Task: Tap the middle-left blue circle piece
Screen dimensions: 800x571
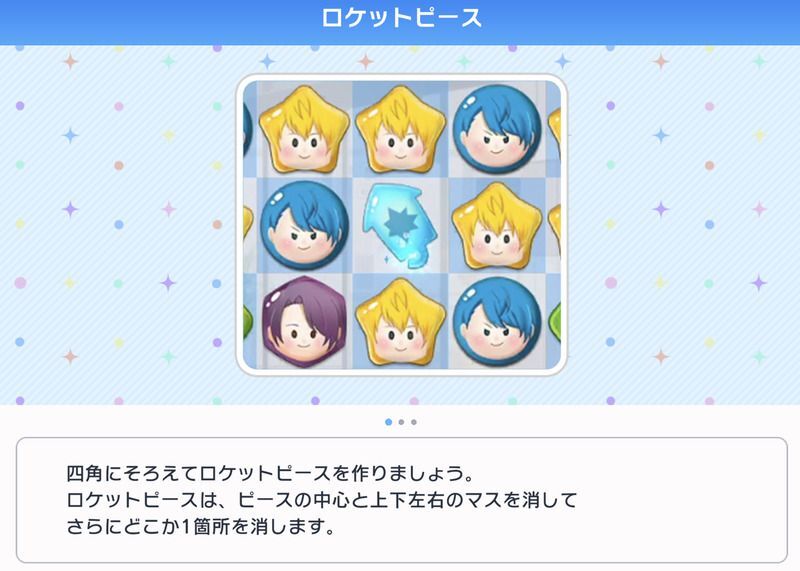Action: click(x=305, y=225)
